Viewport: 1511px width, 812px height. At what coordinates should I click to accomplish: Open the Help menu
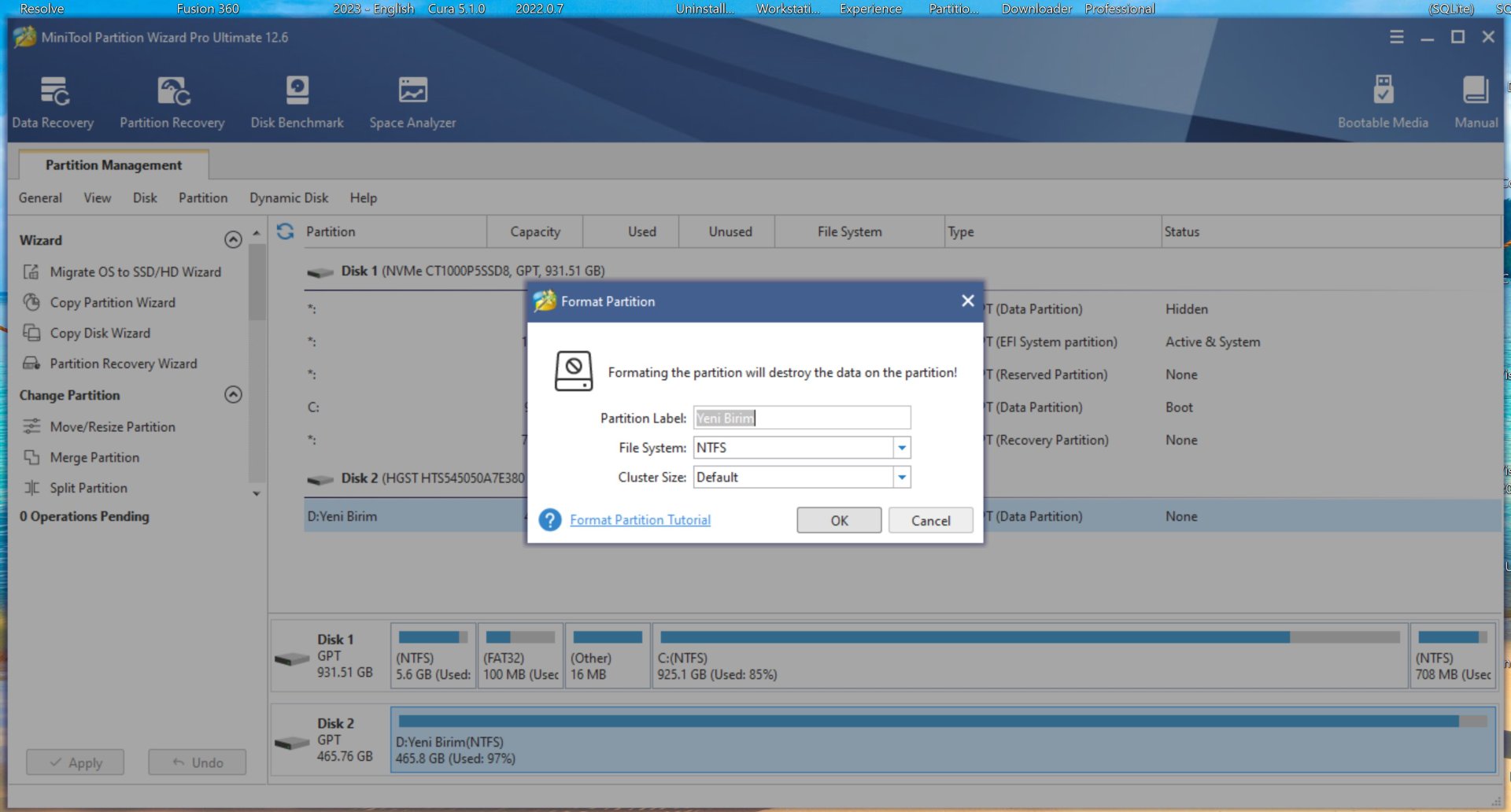(x=364, y=198)
